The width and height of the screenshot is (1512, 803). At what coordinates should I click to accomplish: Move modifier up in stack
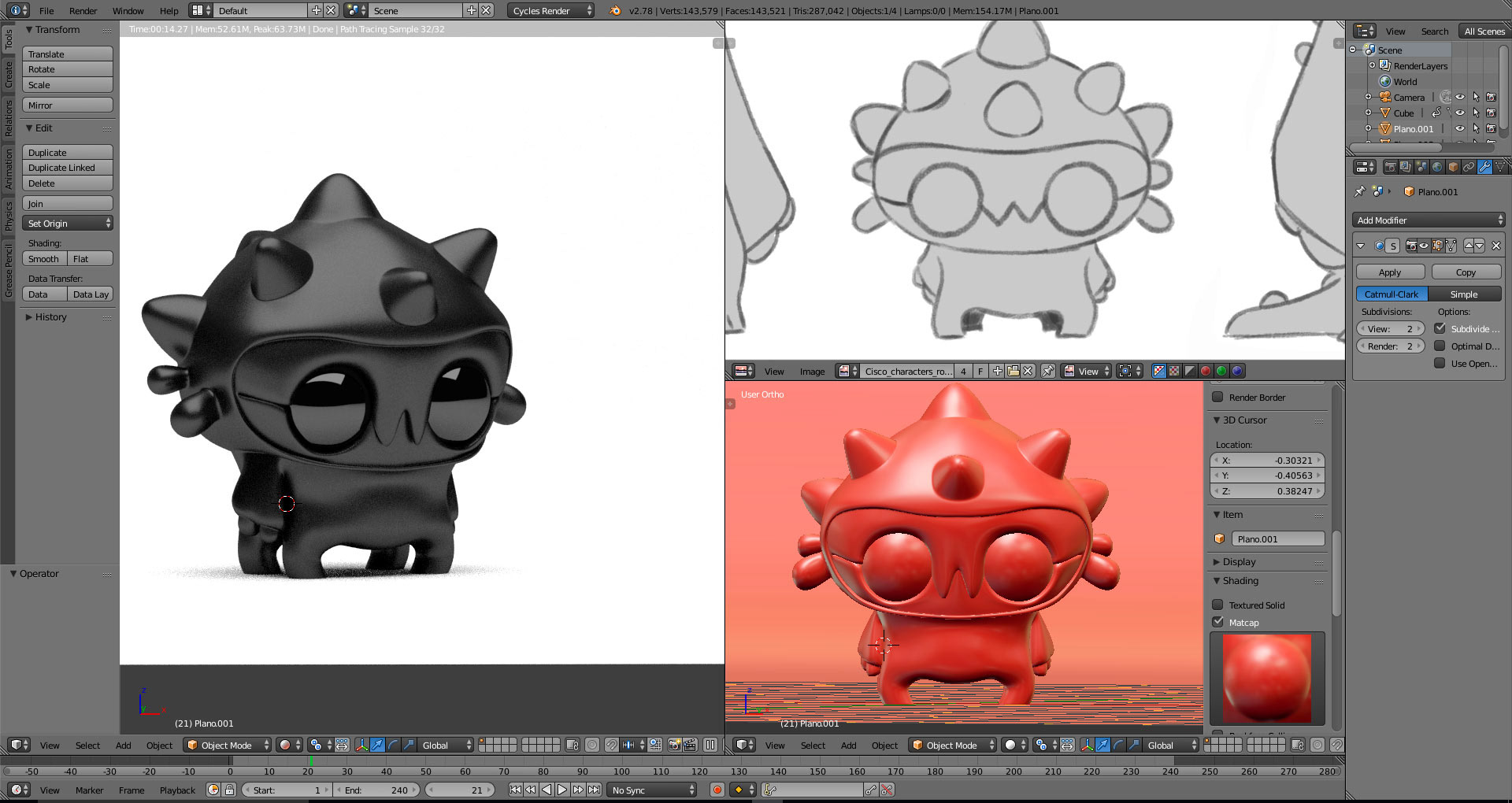tap(1469, 246)
